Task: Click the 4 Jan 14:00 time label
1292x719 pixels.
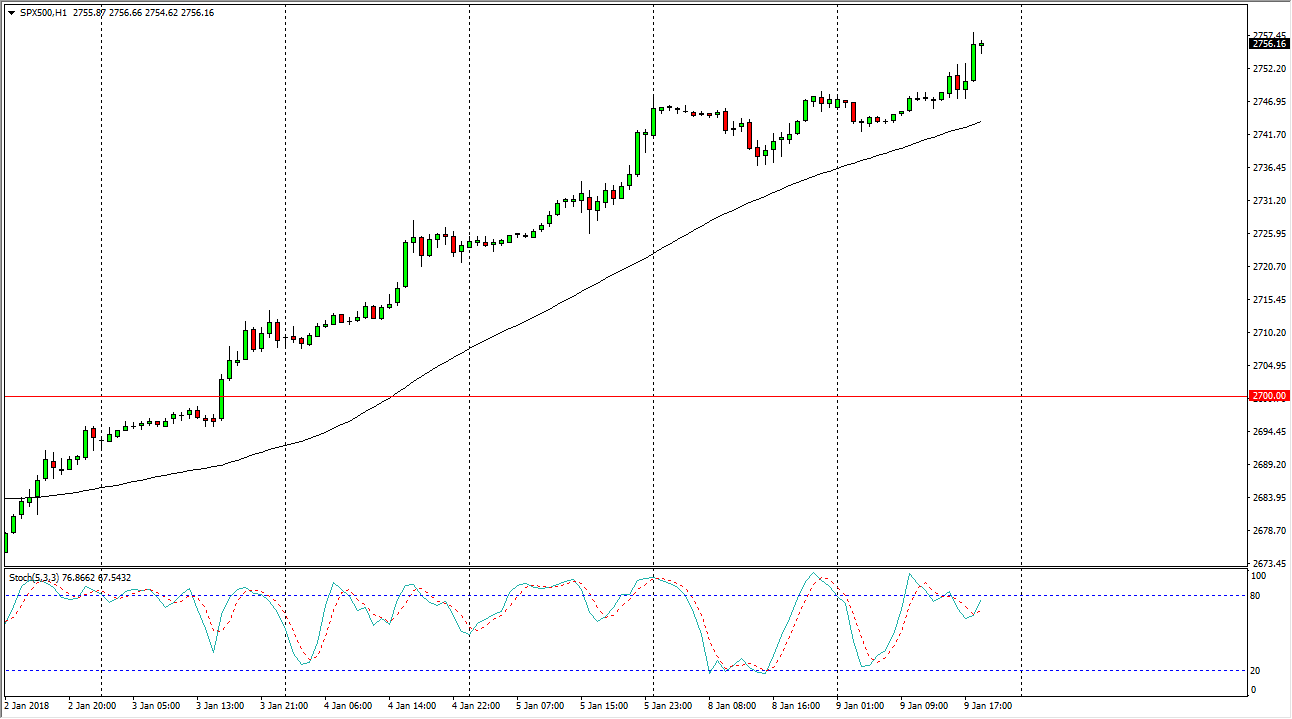Action: pyautogui.click(x=412, y=706)
